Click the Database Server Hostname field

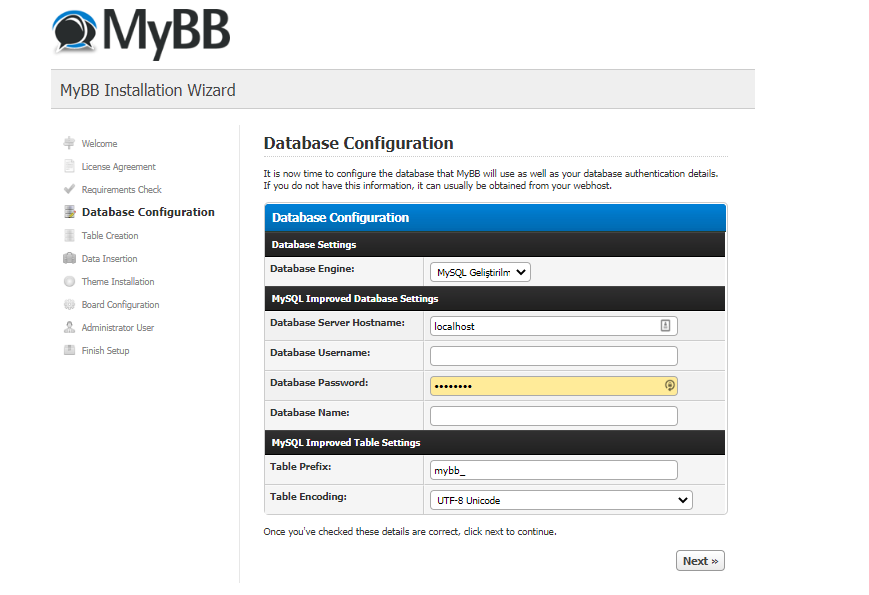(x=554, y=326)
